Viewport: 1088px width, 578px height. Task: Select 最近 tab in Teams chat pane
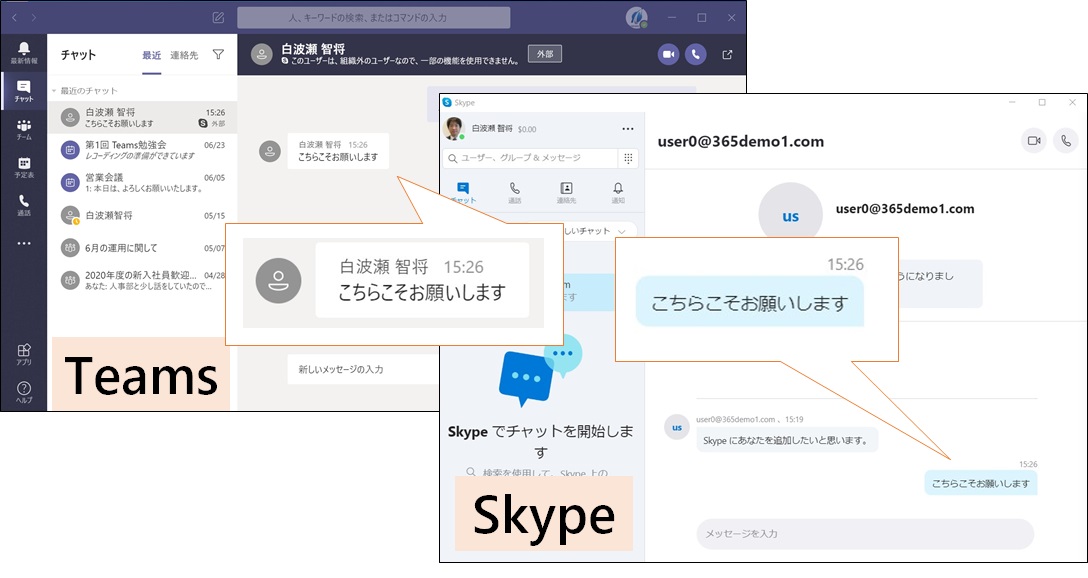pyautogui.click(x=151, y=55)
